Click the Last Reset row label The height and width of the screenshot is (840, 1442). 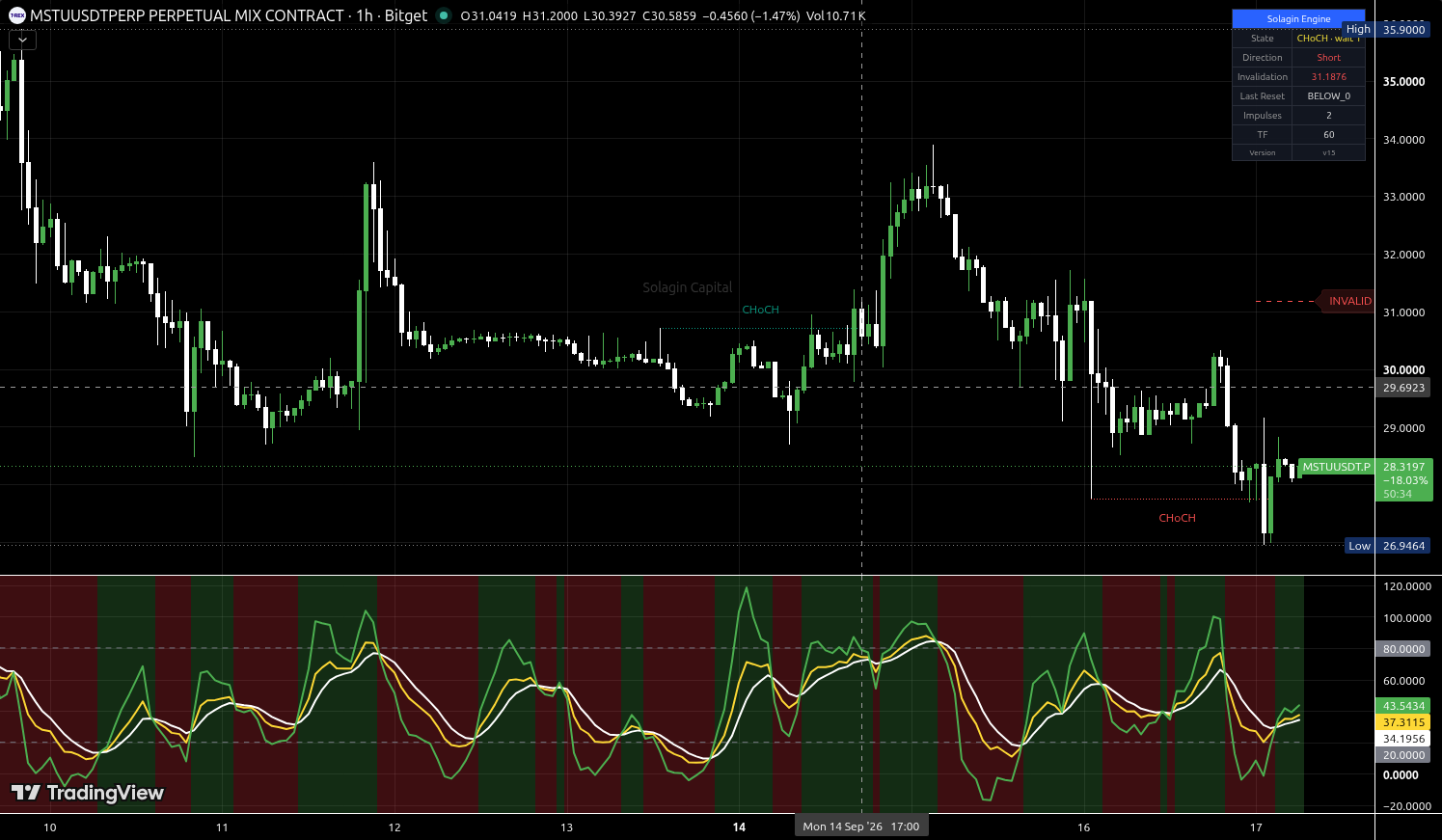(1262, 96)
